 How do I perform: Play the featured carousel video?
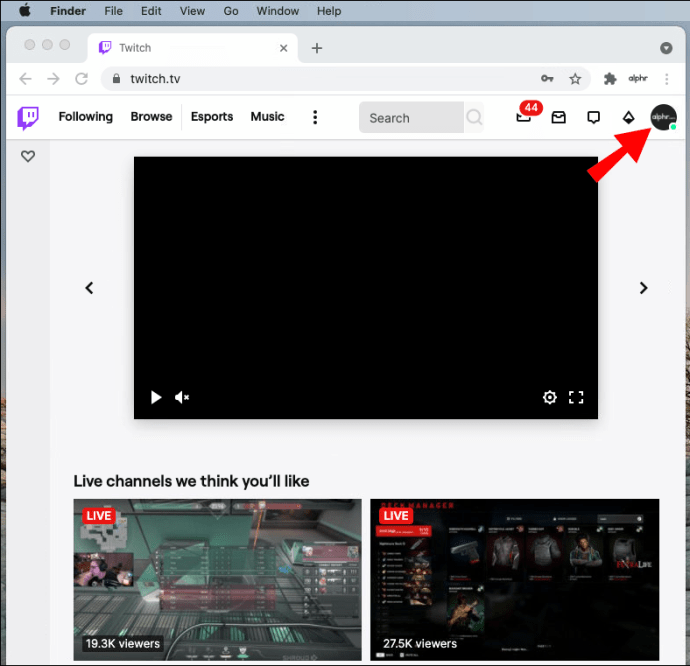coord(155,397)
